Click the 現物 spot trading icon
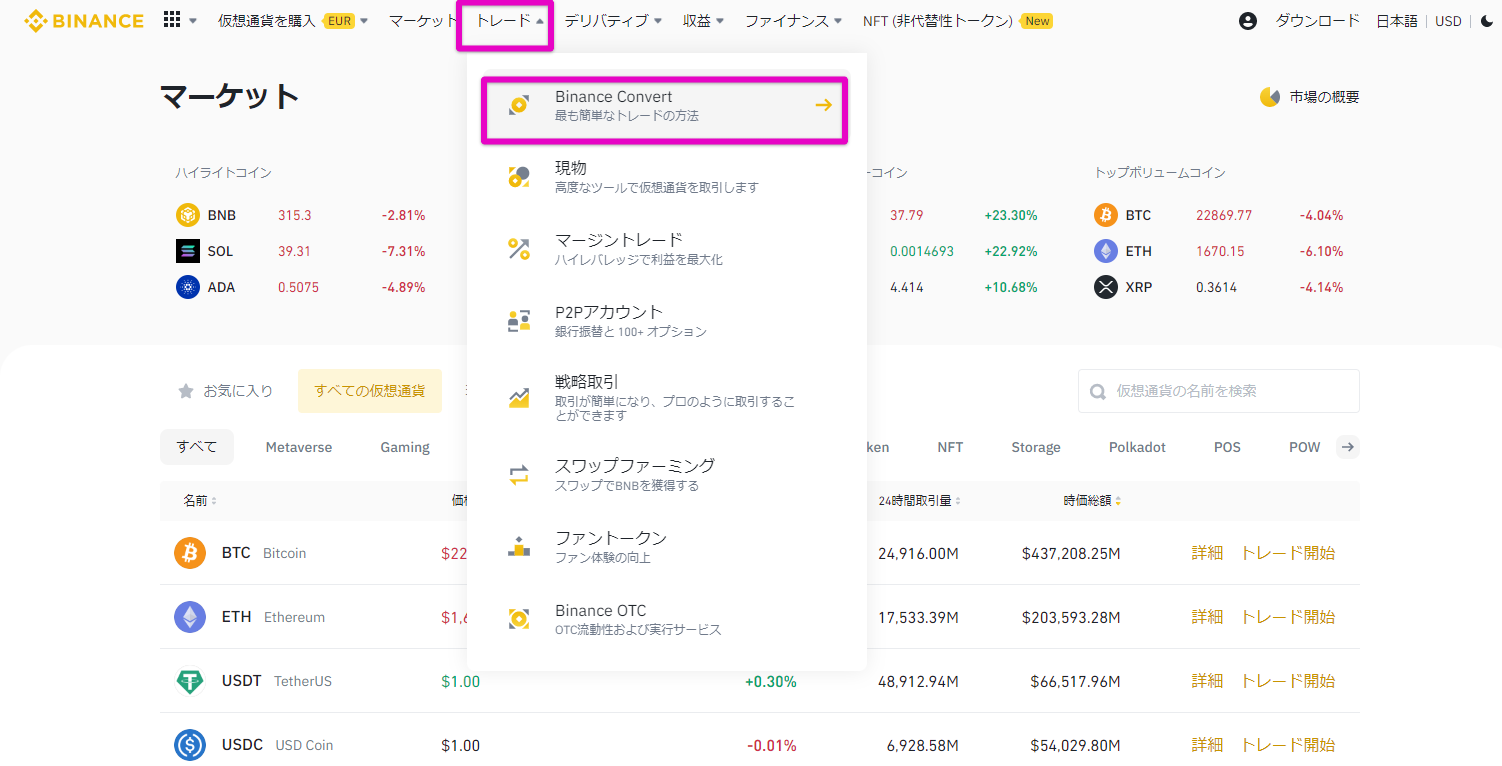Viewport: 1502px width, 766px height. coord(519,177)
